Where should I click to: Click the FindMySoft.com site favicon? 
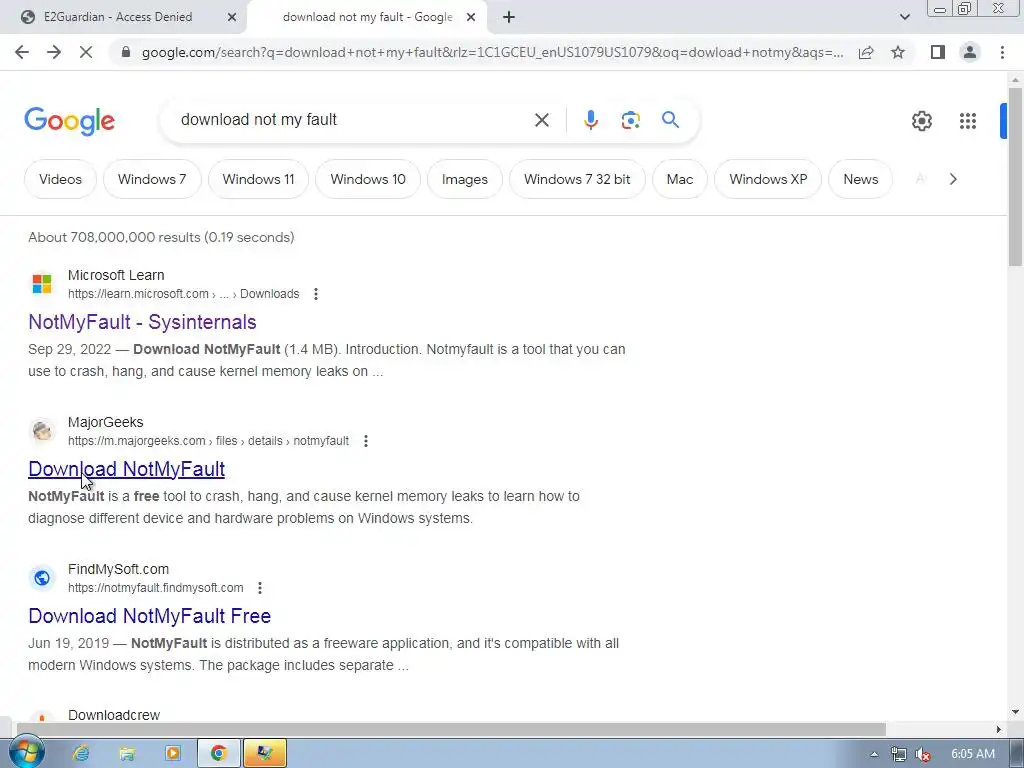pos(42,578)
